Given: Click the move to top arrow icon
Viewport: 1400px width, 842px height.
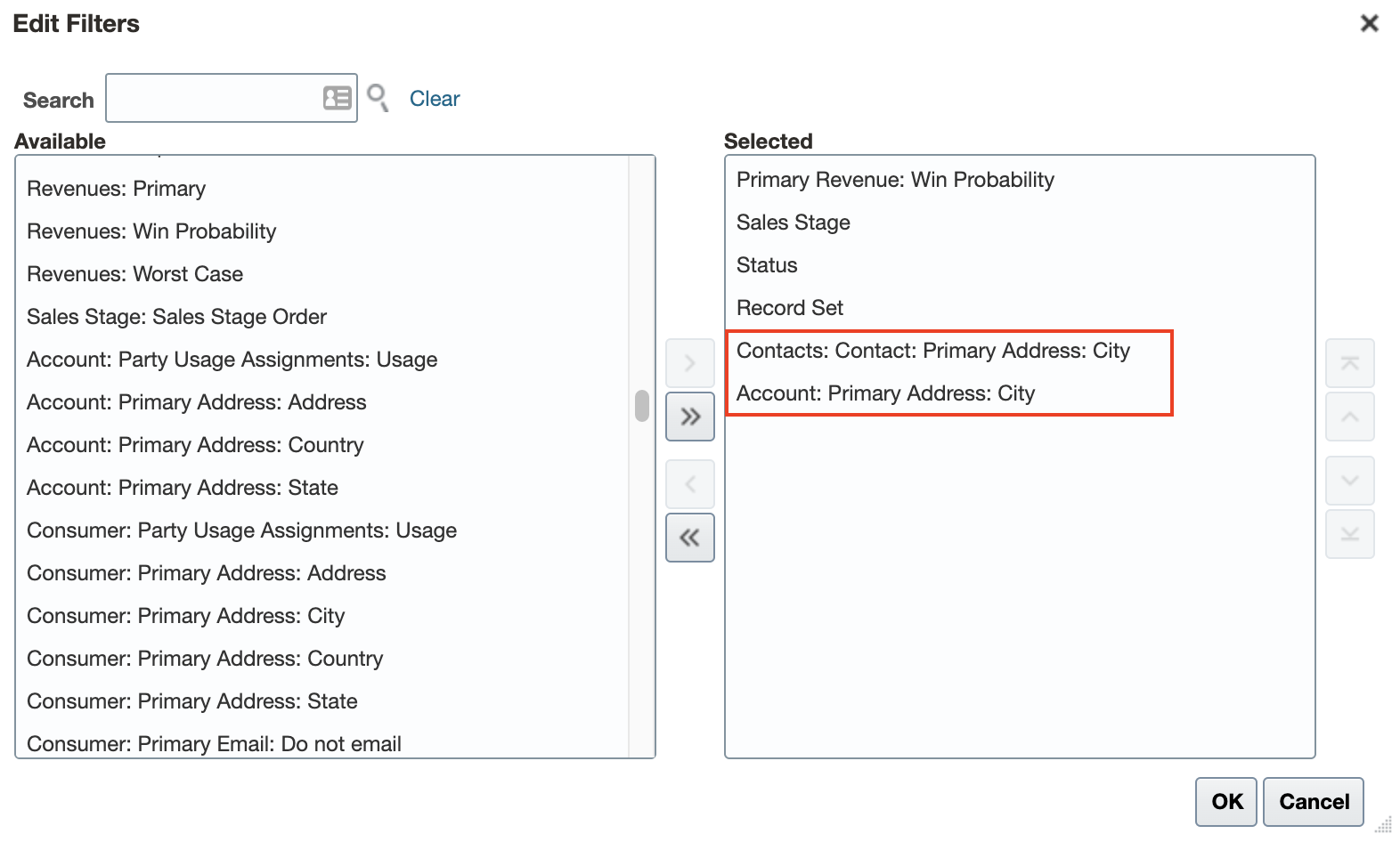Looking at the screenshot, I should [1349, 363].
